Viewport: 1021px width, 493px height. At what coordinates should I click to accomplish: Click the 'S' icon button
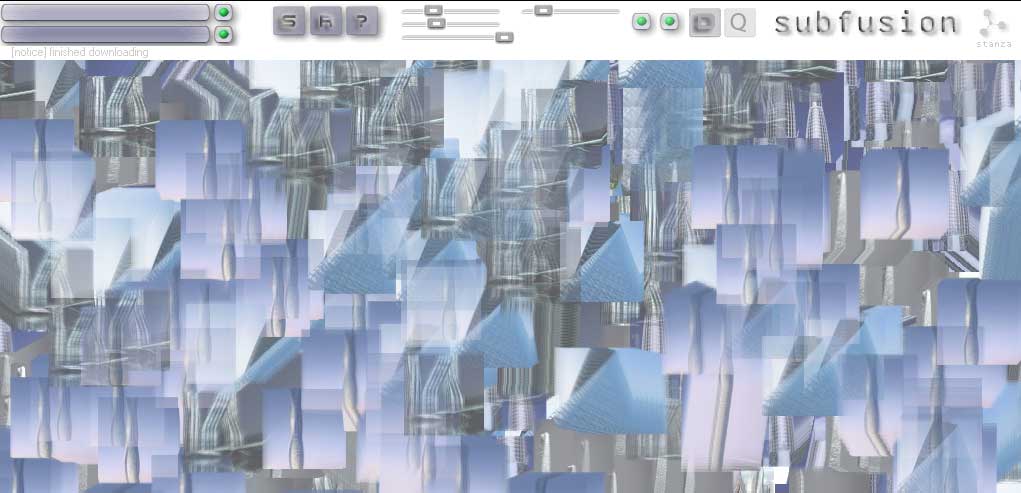click(289, 21)
